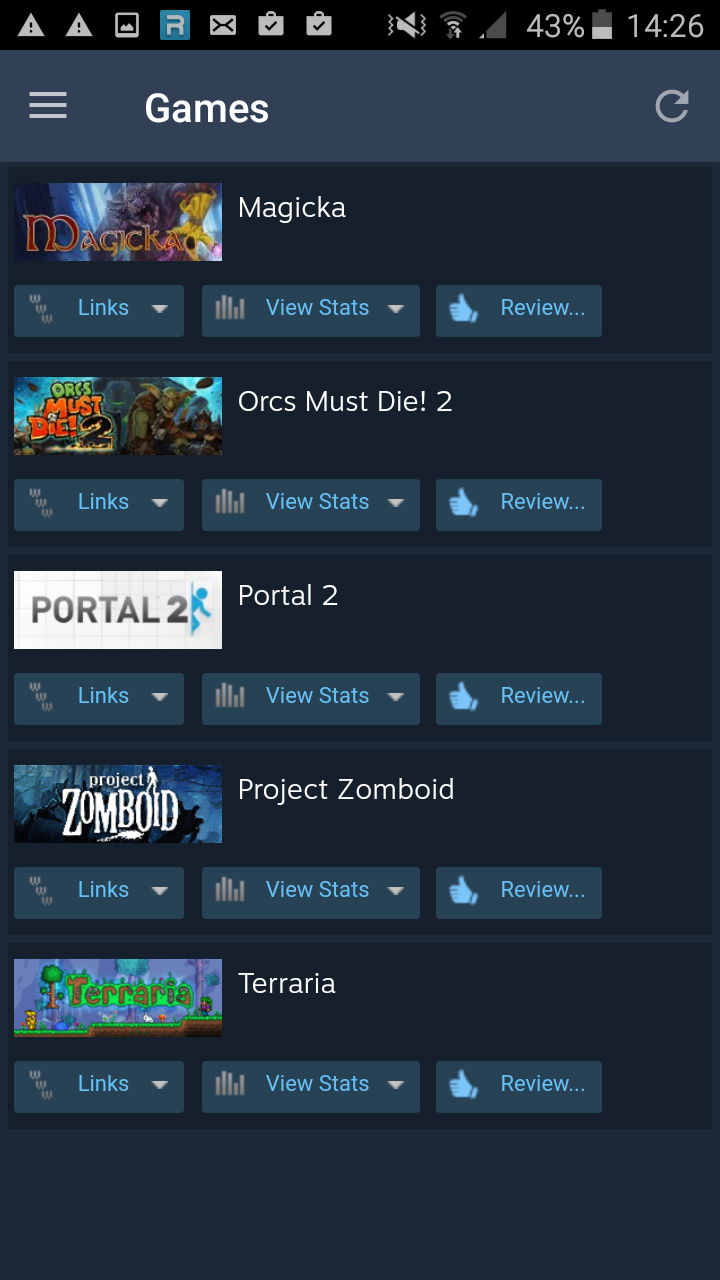Tap the Portal 2 banner thumbnail
This screenshot has width=720, height=1280.
pyautogui.click(x=118, y=610)
